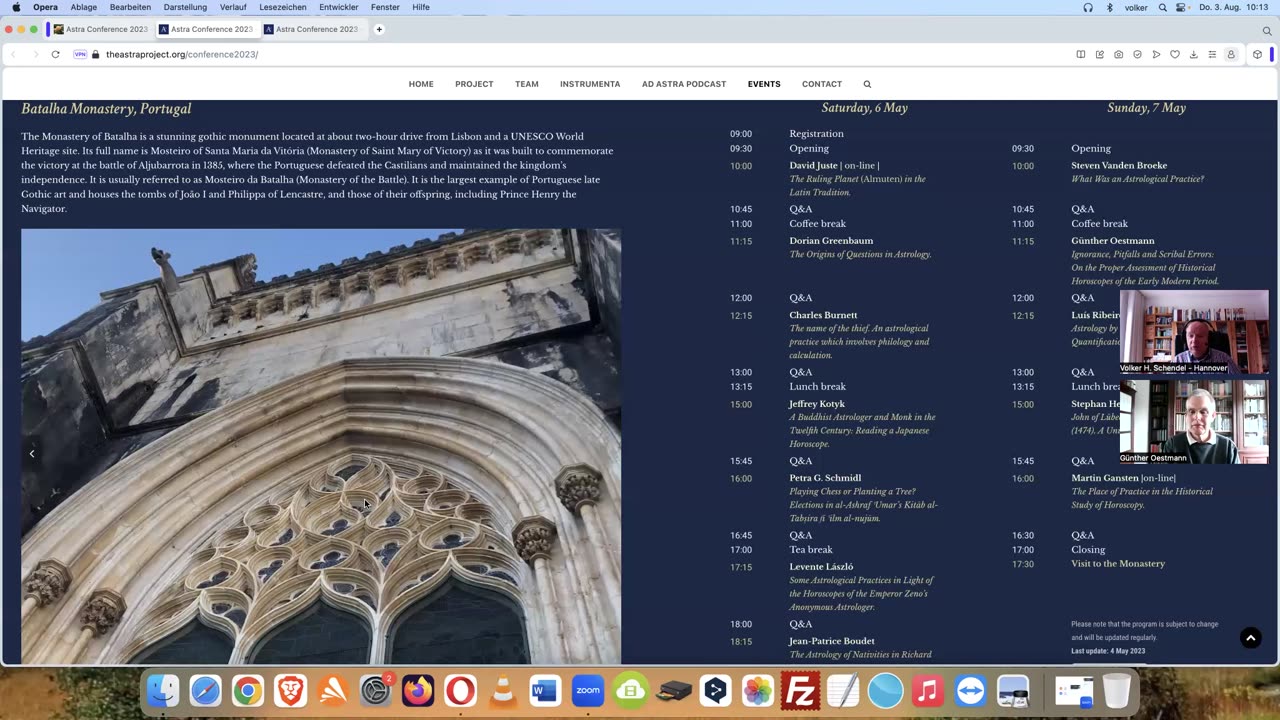
Task: Click the Opera profile account icon
Action: [x=1231, y=54]
